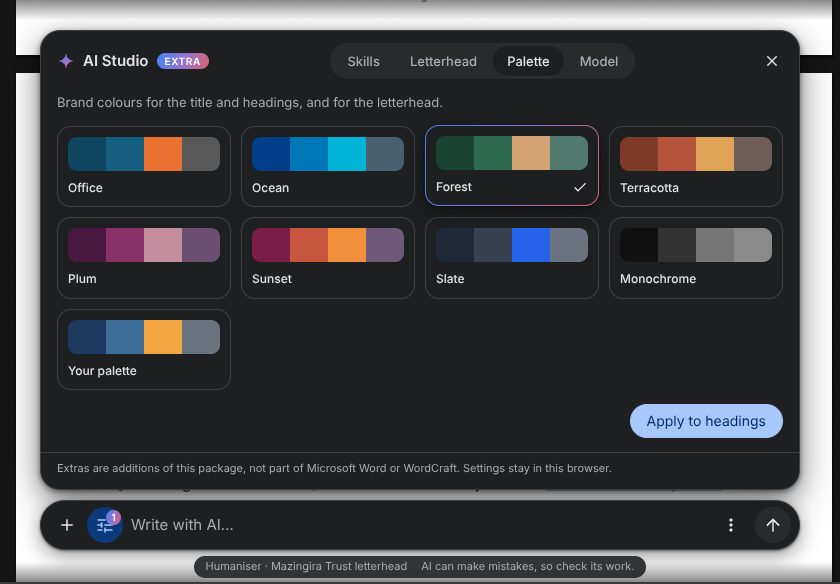Open the Model tab
840x584 pixels.
(x=598, y=62)
